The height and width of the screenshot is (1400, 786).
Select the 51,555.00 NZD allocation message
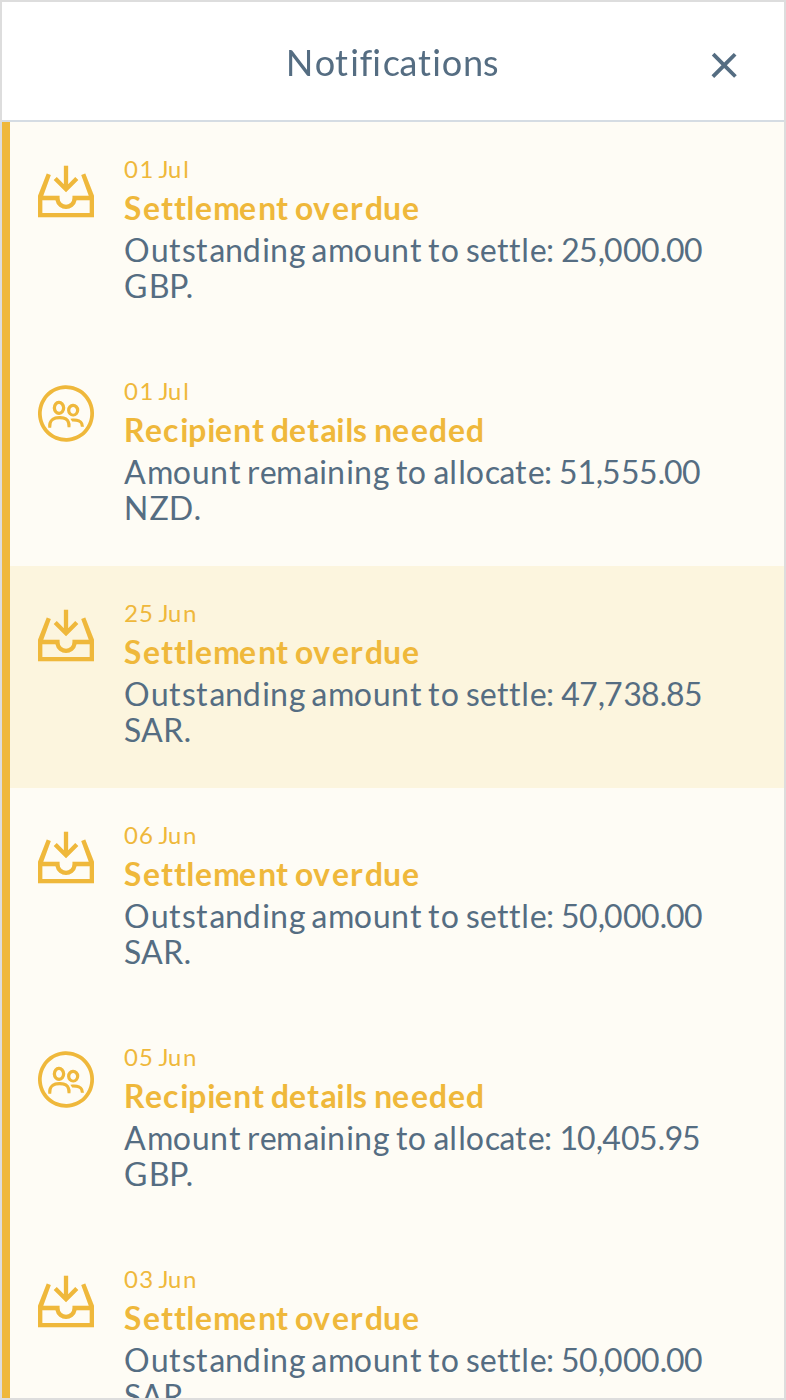(x=412, y=491)
